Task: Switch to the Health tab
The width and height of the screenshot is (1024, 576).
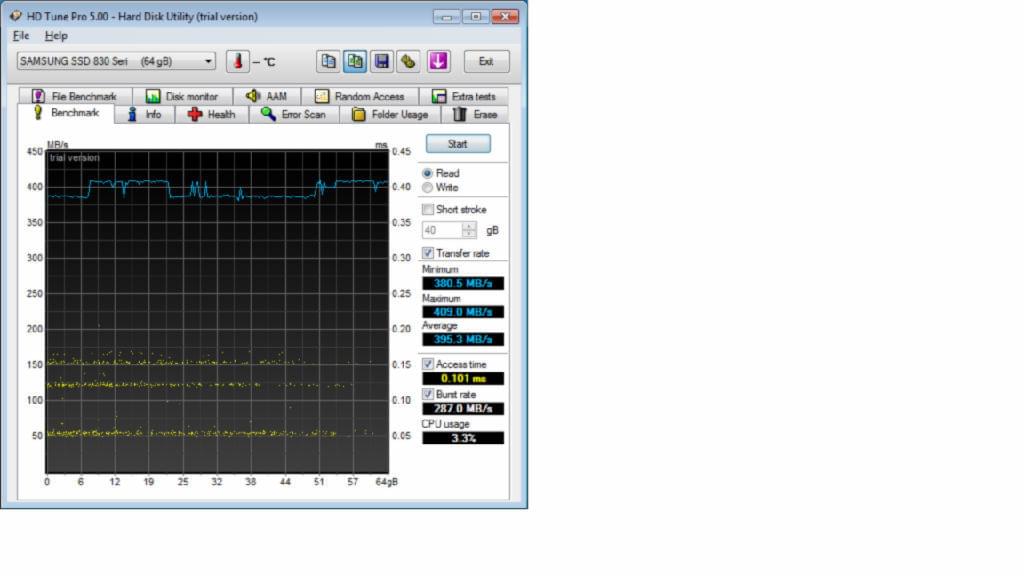Action: 212,114
